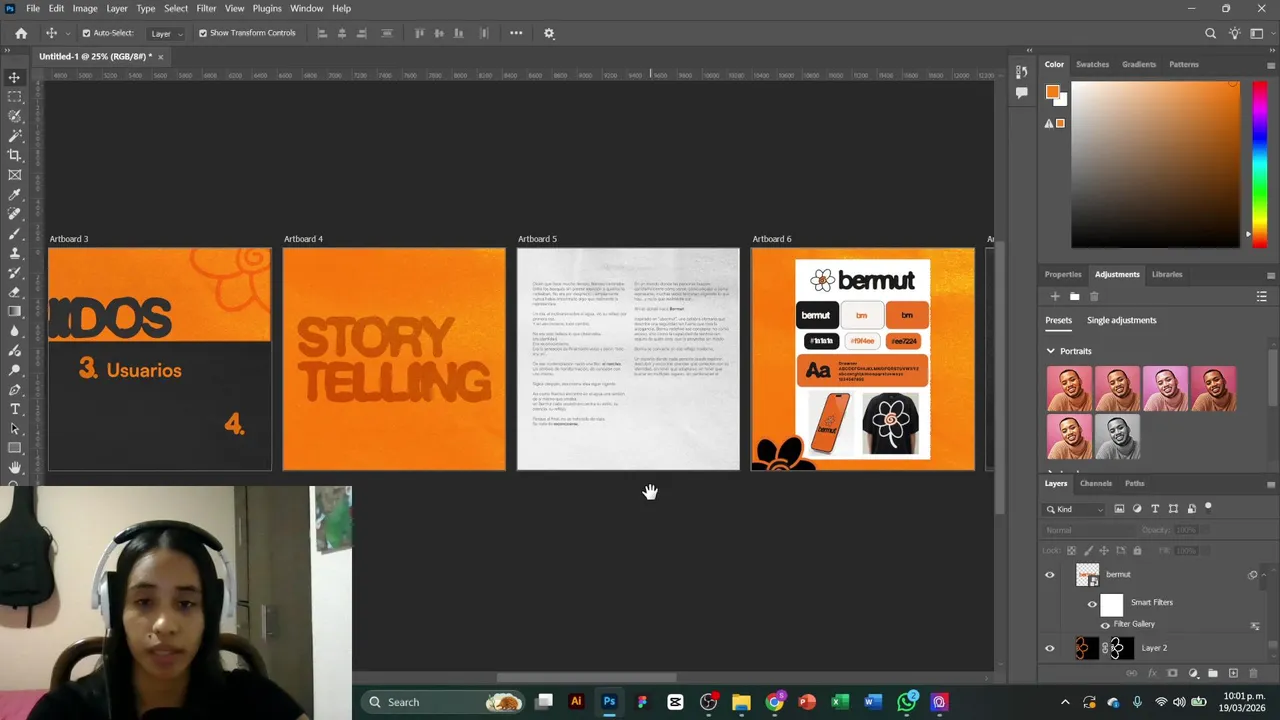The height and width of the screenshot is (720, 1280).
Task: Select the Move tool in the toolbar
Action: click(15, 77)
